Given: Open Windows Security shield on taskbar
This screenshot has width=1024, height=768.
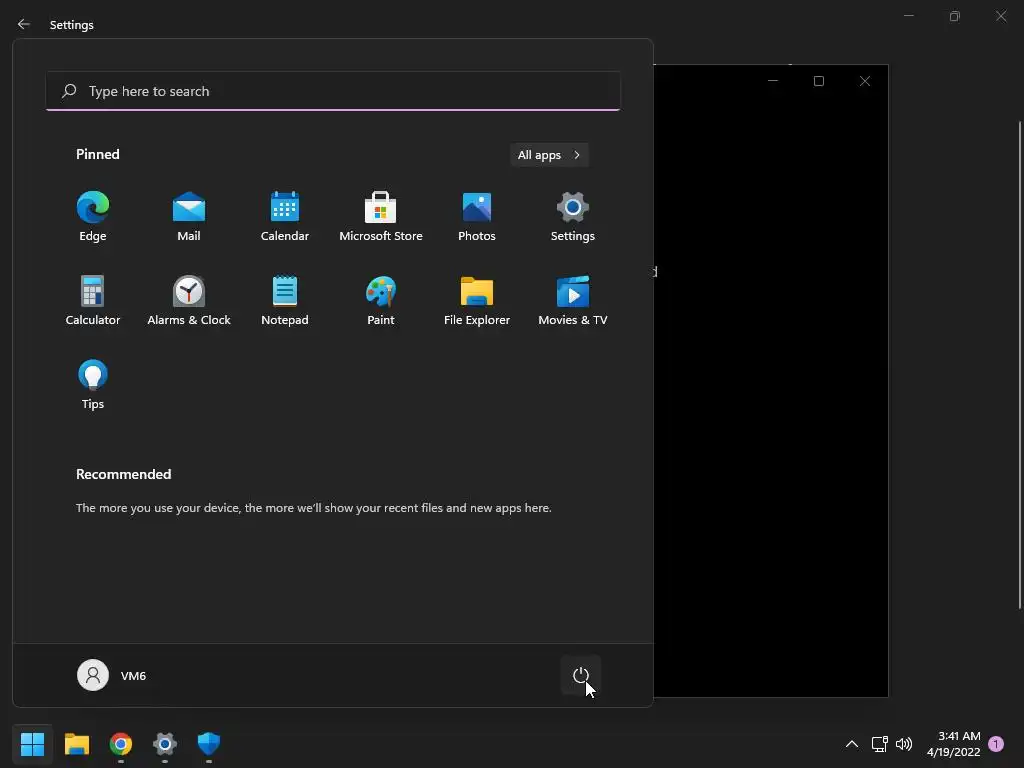Looking at the screenshot, I should 209,744.
